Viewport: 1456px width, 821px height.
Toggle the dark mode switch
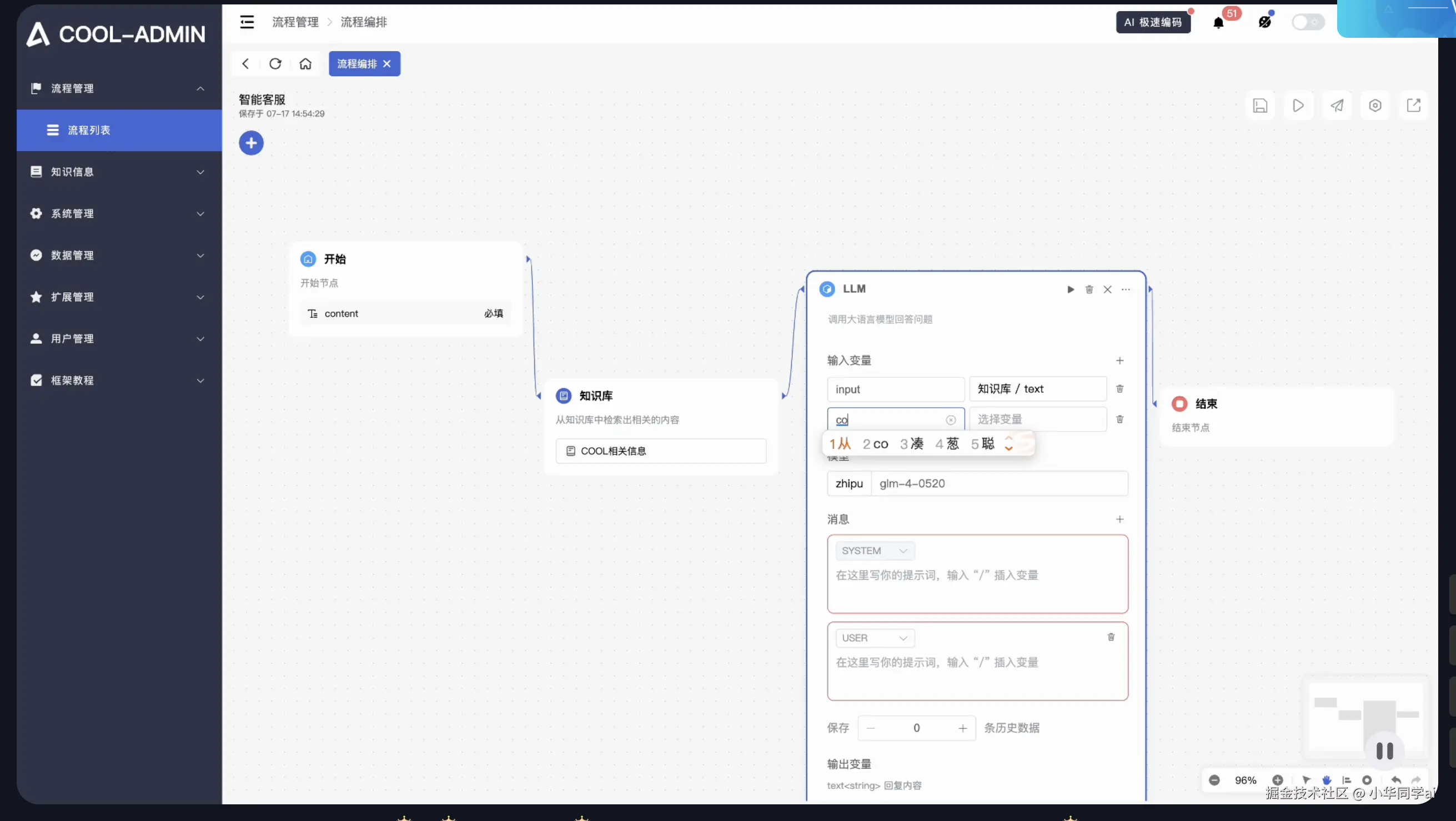click(1308, 23)
